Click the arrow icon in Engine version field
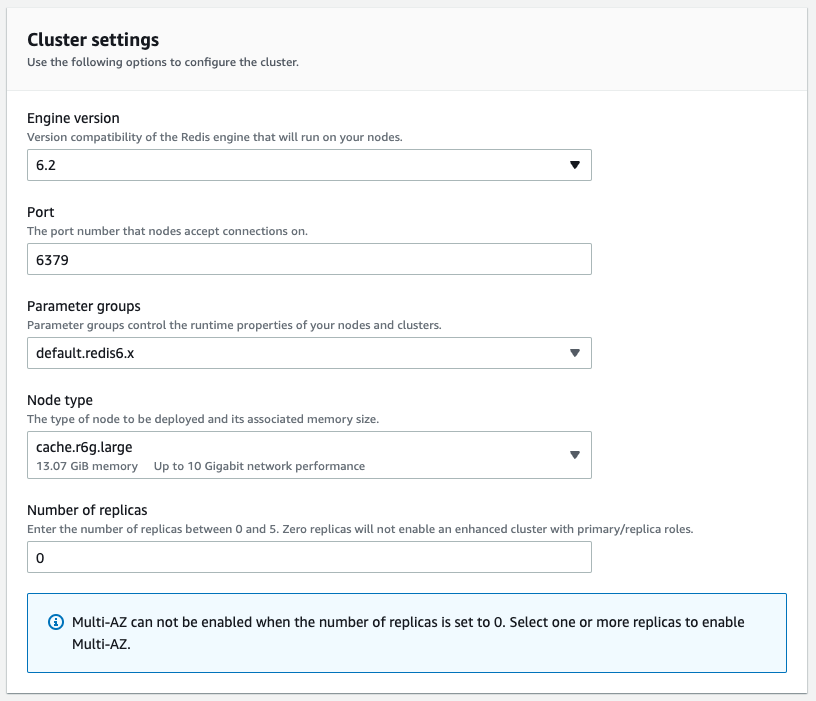This screenshot has height=701, width=816. point(575,165)
